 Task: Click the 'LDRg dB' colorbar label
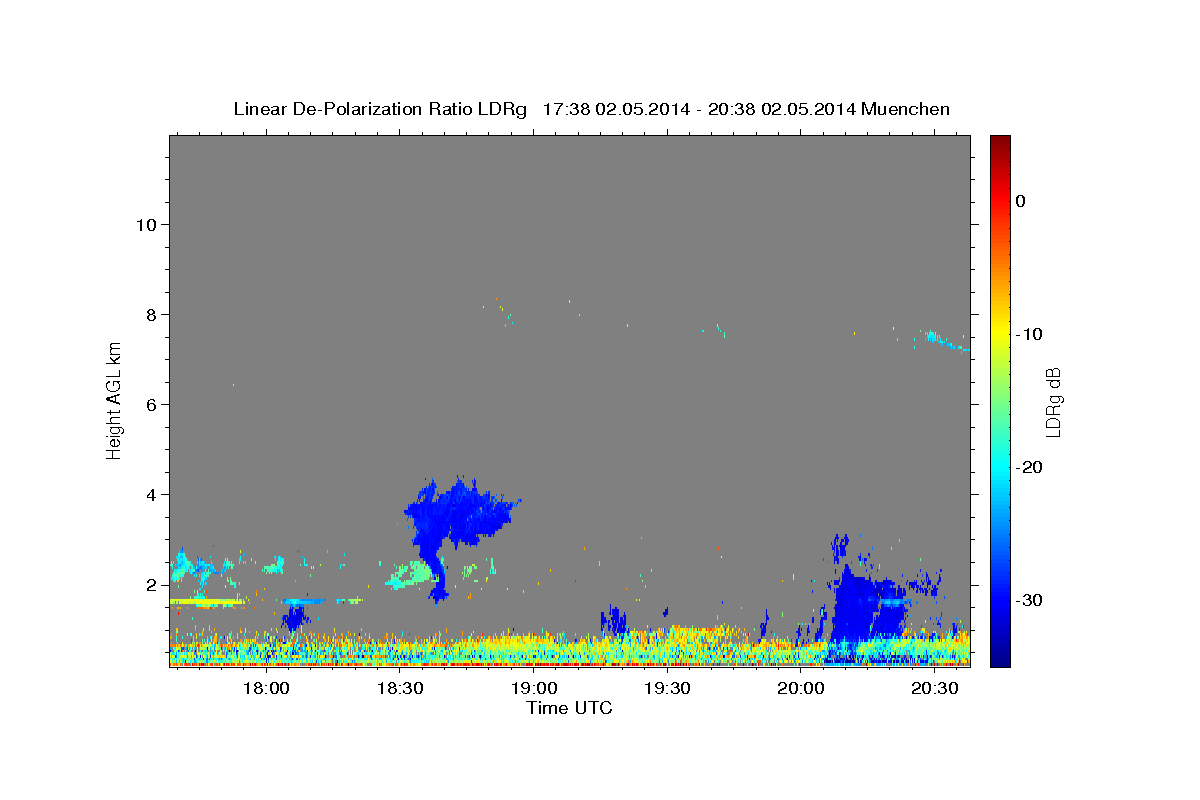point(1053,402)
